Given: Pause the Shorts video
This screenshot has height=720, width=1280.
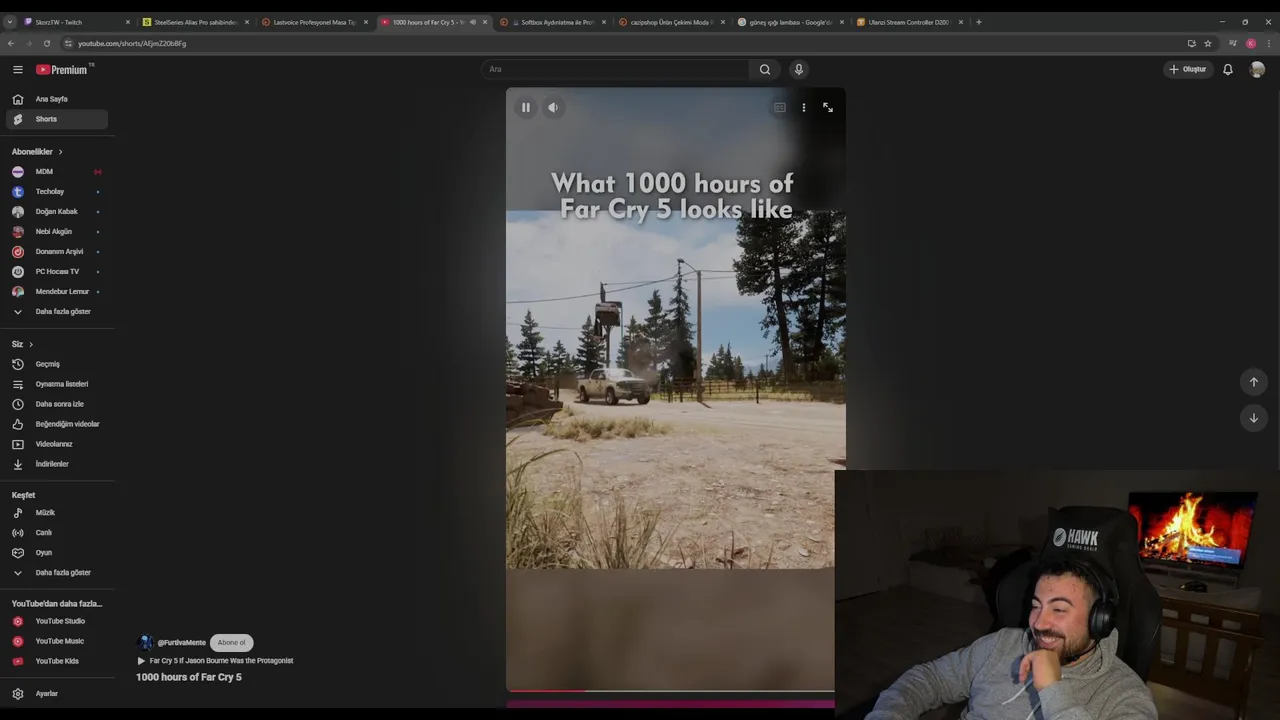Looking at the screenshot, I should [526, 107].
